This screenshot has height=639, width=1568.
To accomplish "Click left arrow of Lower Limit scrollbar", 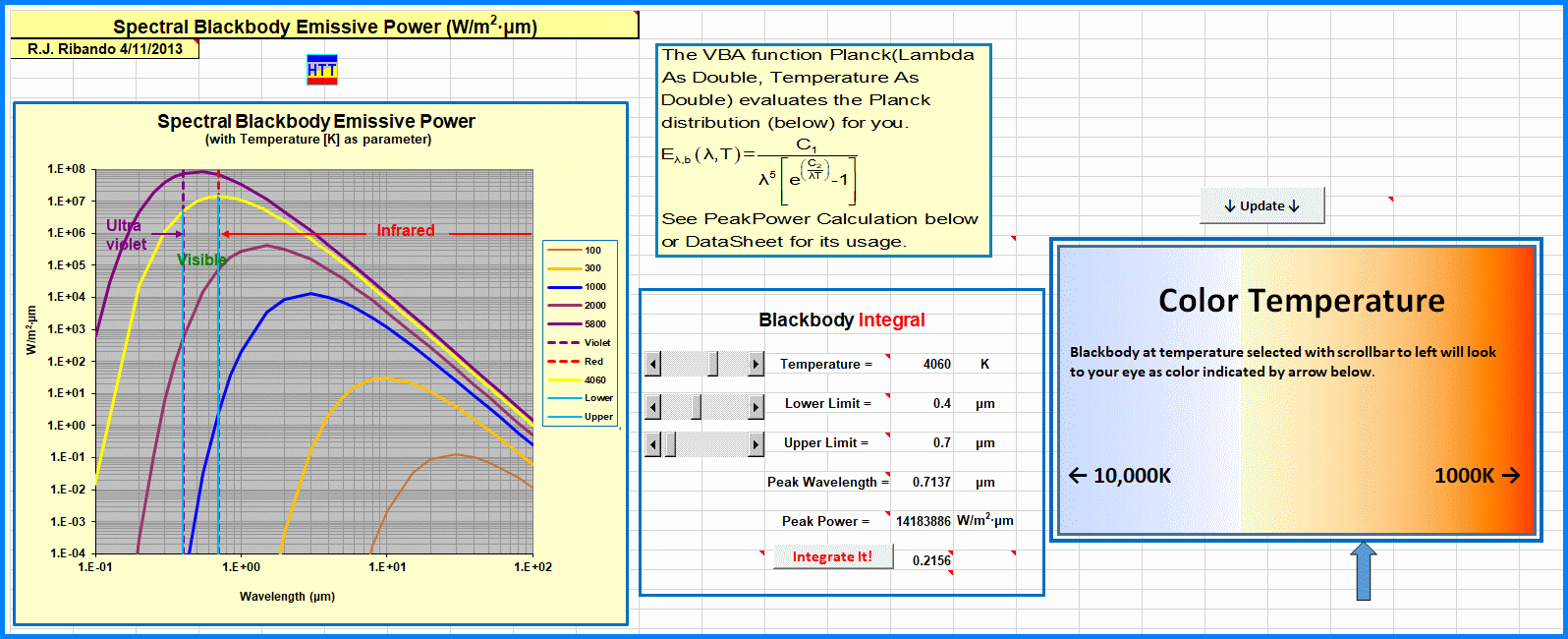I will (x=653, y=406).
